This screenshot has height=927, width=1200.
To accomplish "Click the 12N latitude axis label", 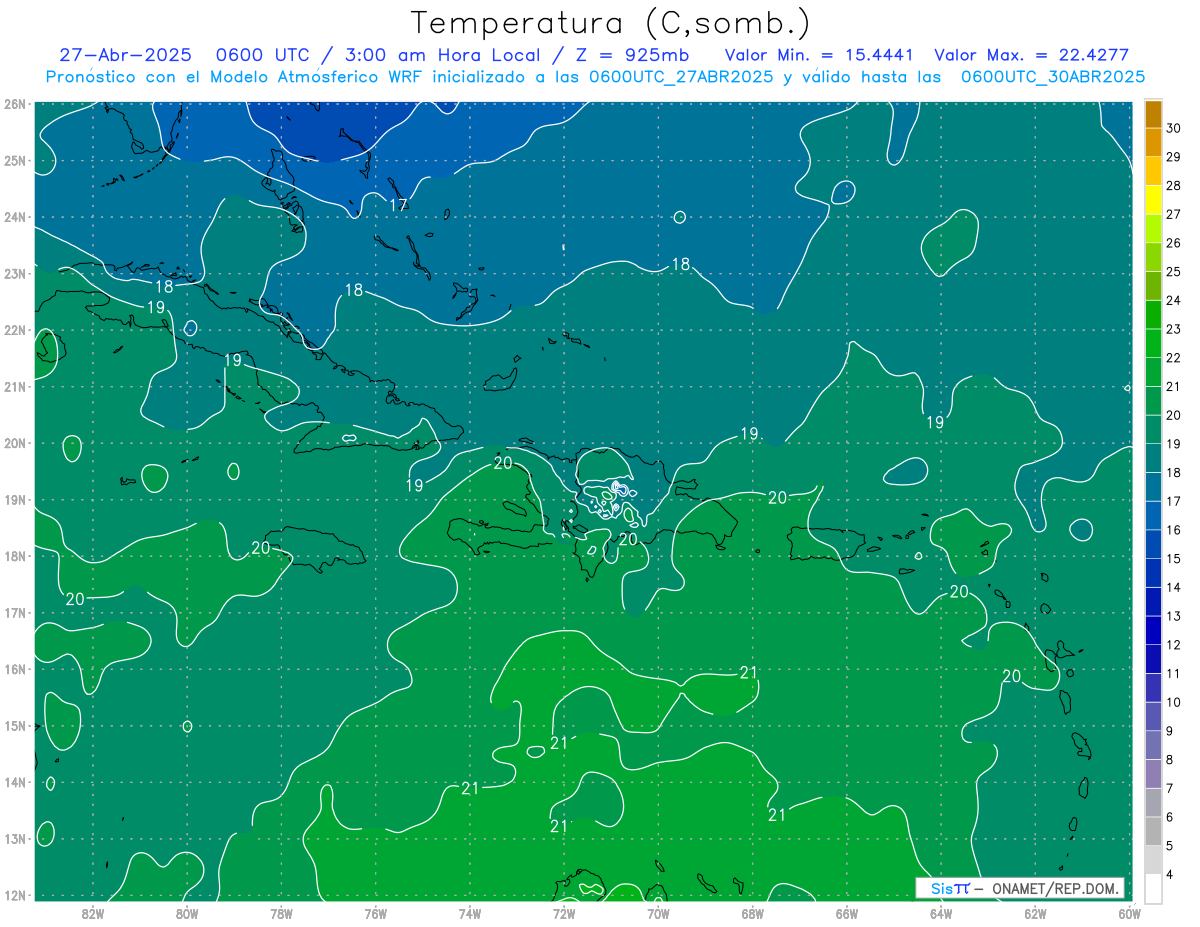I will coord(14,895).
